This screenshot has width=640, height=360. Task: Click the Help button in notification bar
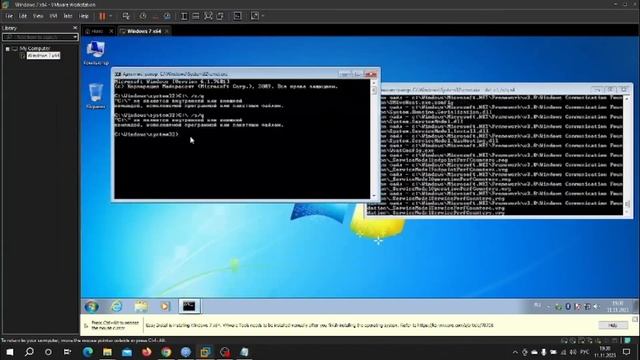pos(613,325)
